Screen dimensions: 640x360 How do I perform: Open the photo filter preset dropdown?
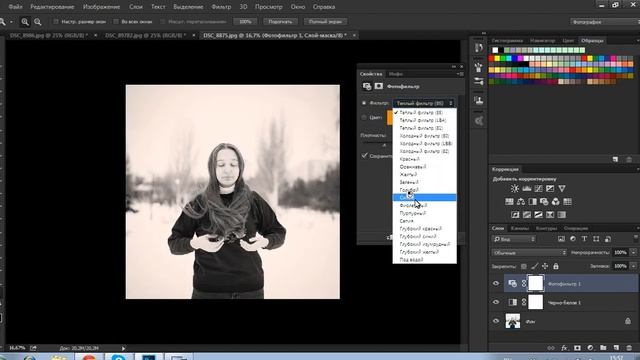click(424, 103)
